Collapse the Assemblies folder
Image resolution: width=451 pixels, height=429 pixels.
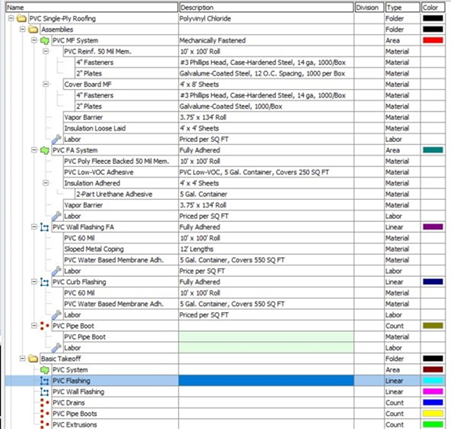22,29
